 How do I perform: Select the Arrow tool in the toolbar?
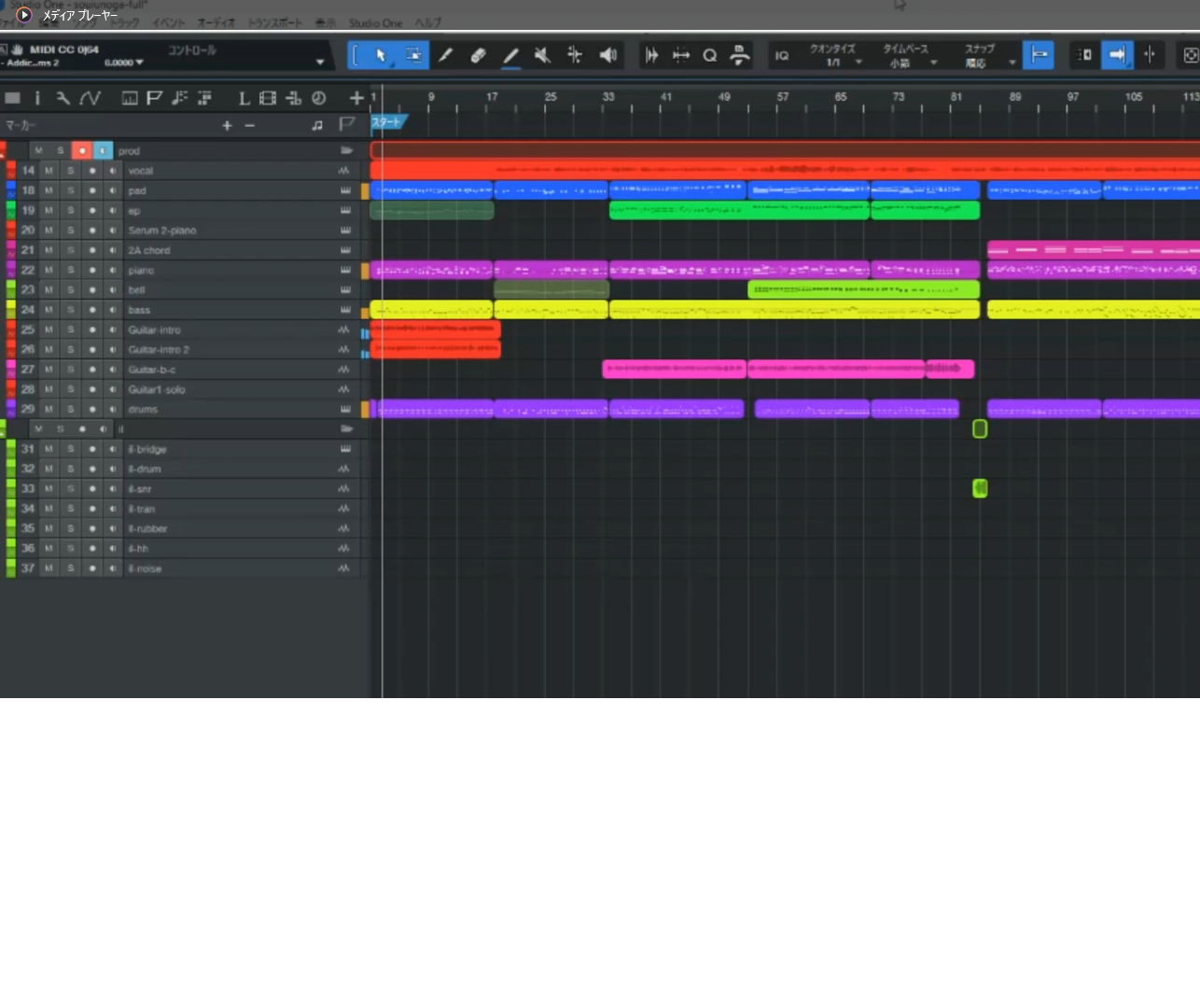pyautogui.click(x=381, y=56)
